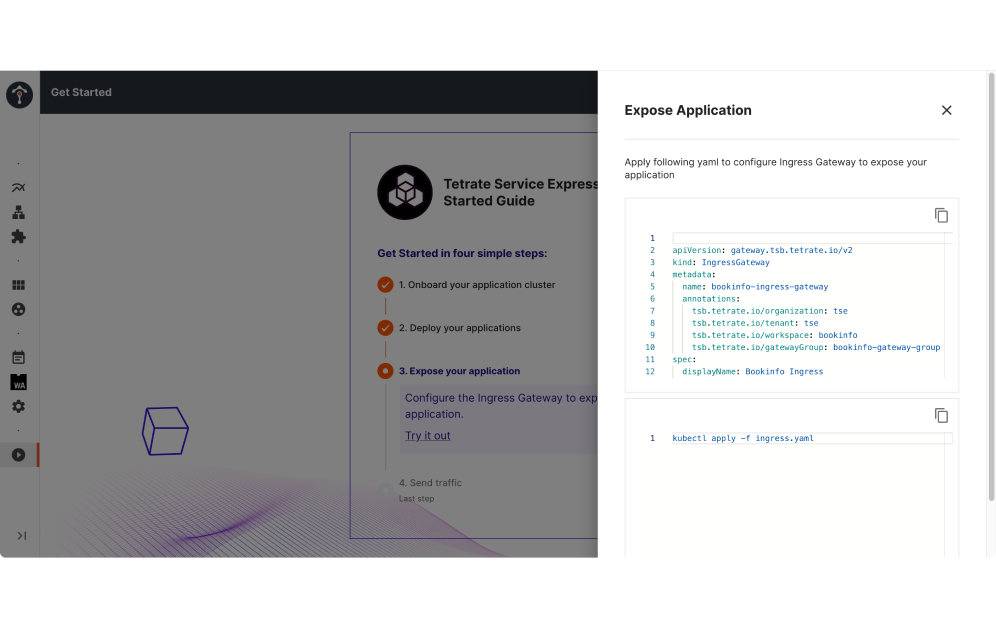The width and height of the screenshot is (996, 628).
Task: Click the tsb.tetrate.io/organization: tse line
Action: [x=769, y=311]
